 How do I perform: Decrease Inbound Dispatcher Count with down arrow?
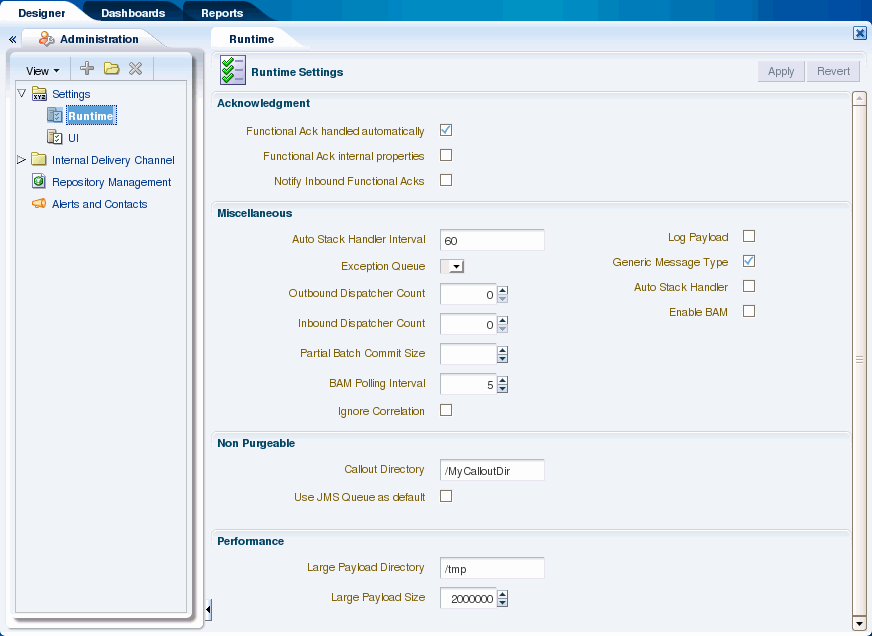[503, 329]
